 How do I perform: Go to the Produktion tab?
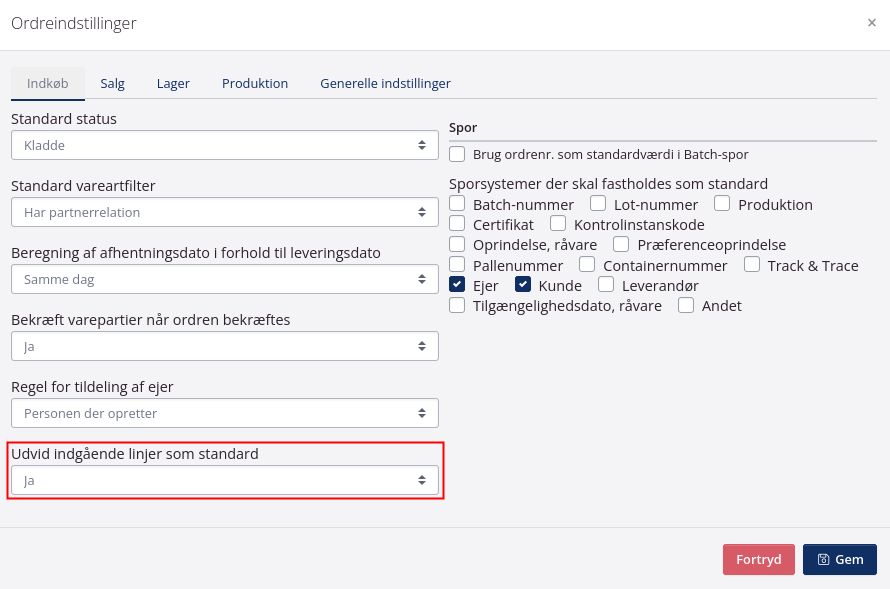tap(255, 83)
